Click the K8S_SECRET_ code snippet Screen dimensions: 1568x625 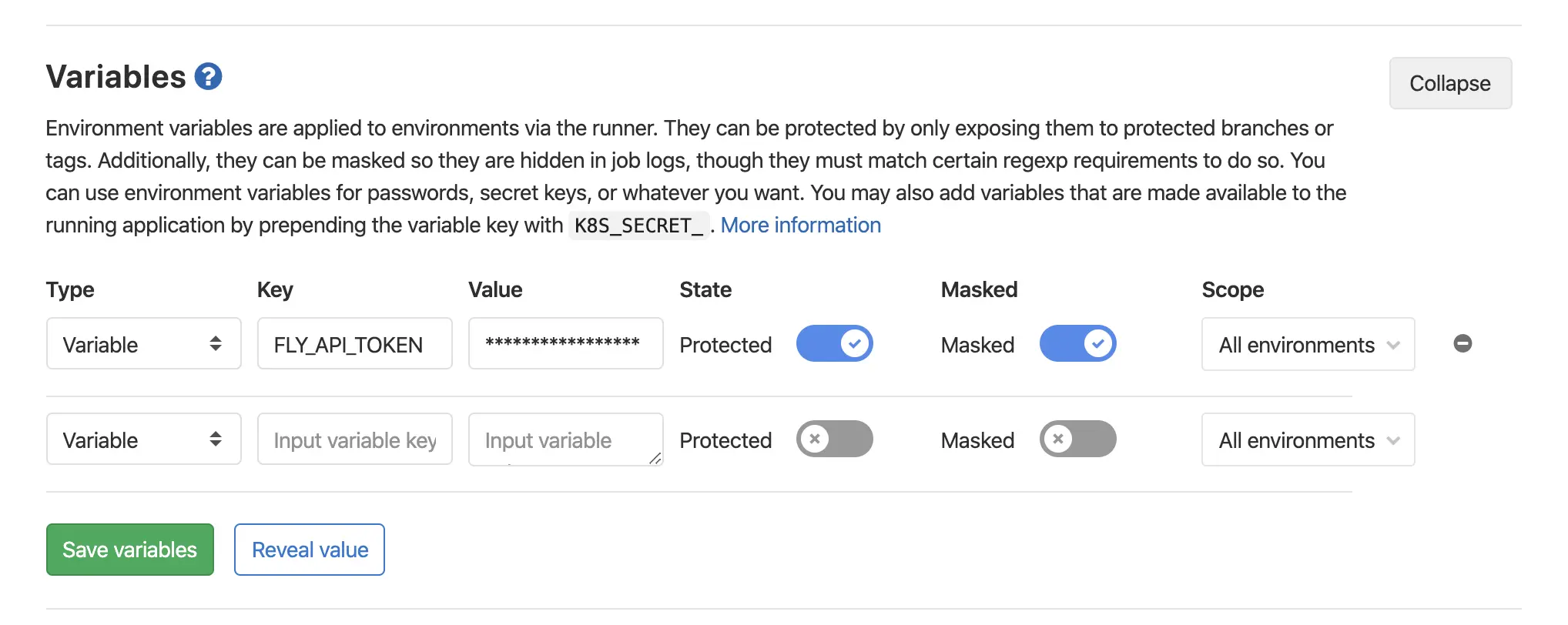point(638,226)
